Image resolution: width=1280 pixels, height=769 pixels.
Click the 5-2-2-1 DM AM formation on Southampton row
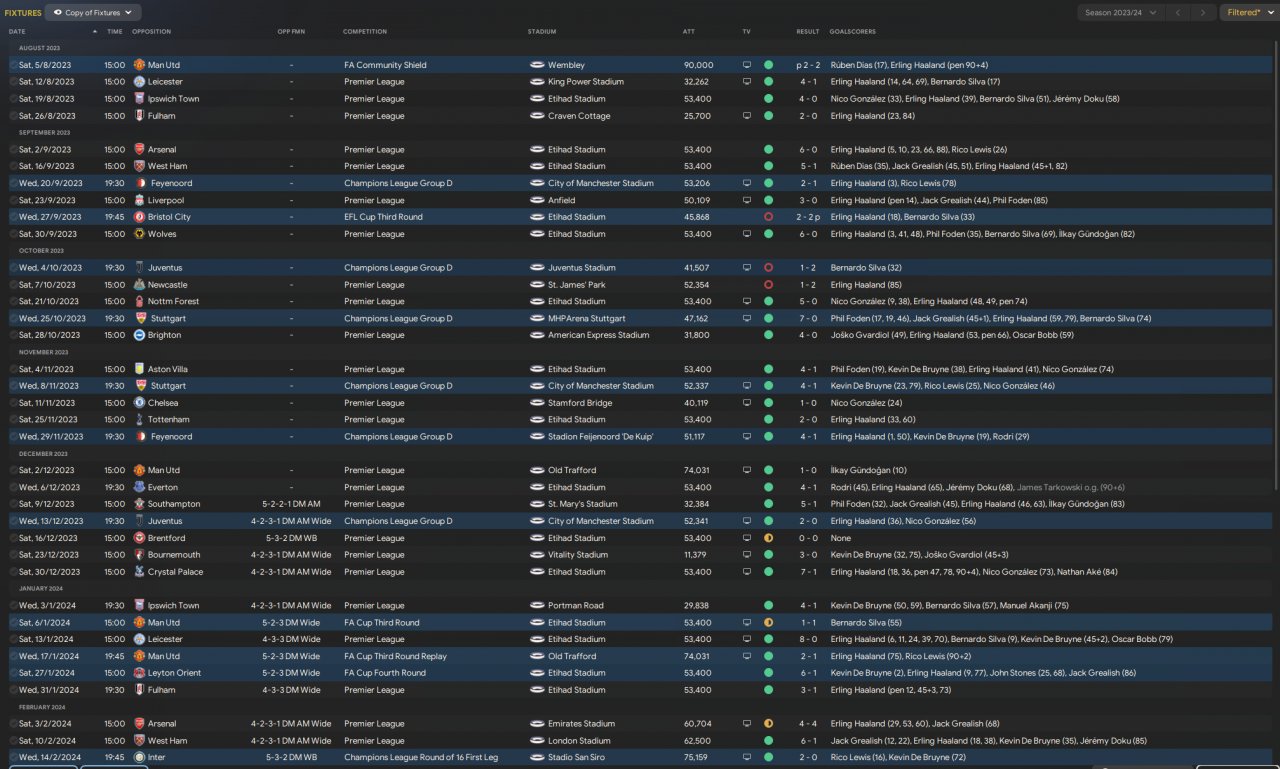pos(291,504)
